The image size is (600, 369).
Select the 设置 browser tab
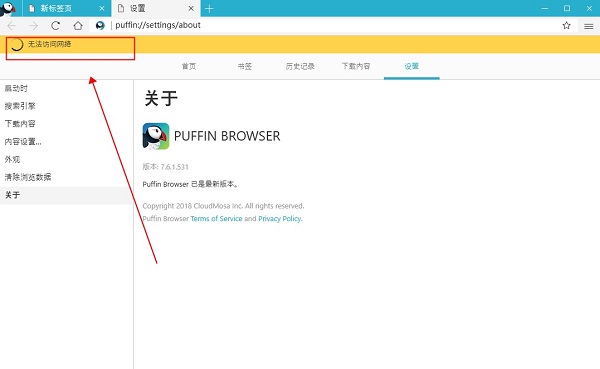tap(156, 8)
